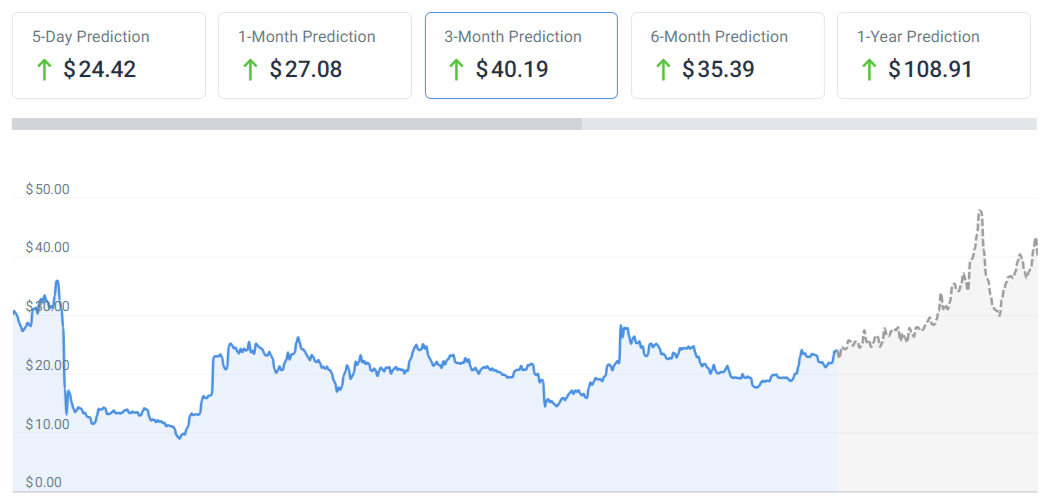Image resolution: width=1050 pixels, height=504 pixels.
Task: Click the green arrow next to $27.08
Action: [x=250, y=70]
